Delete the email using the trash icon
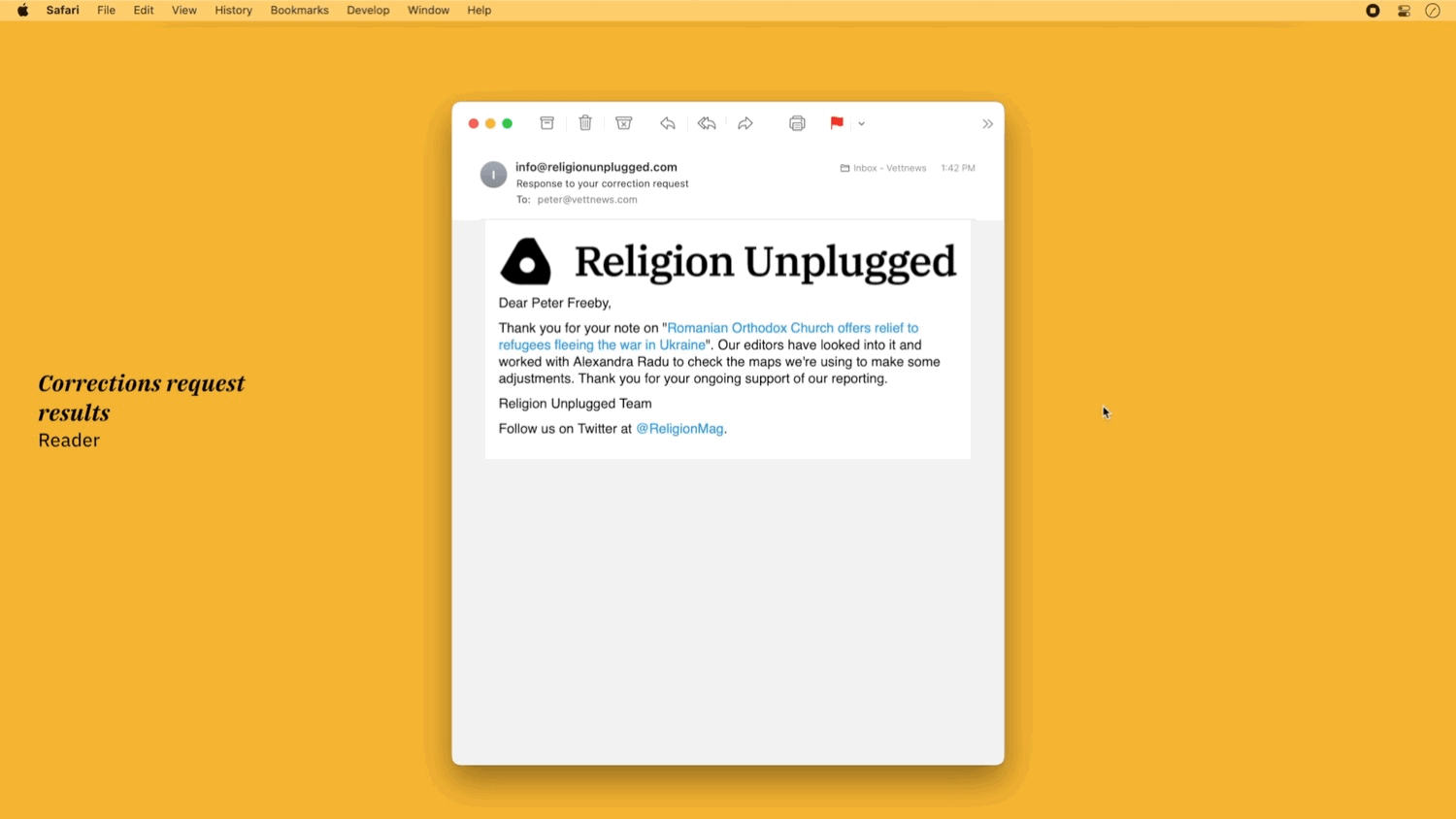 [585, 123]
